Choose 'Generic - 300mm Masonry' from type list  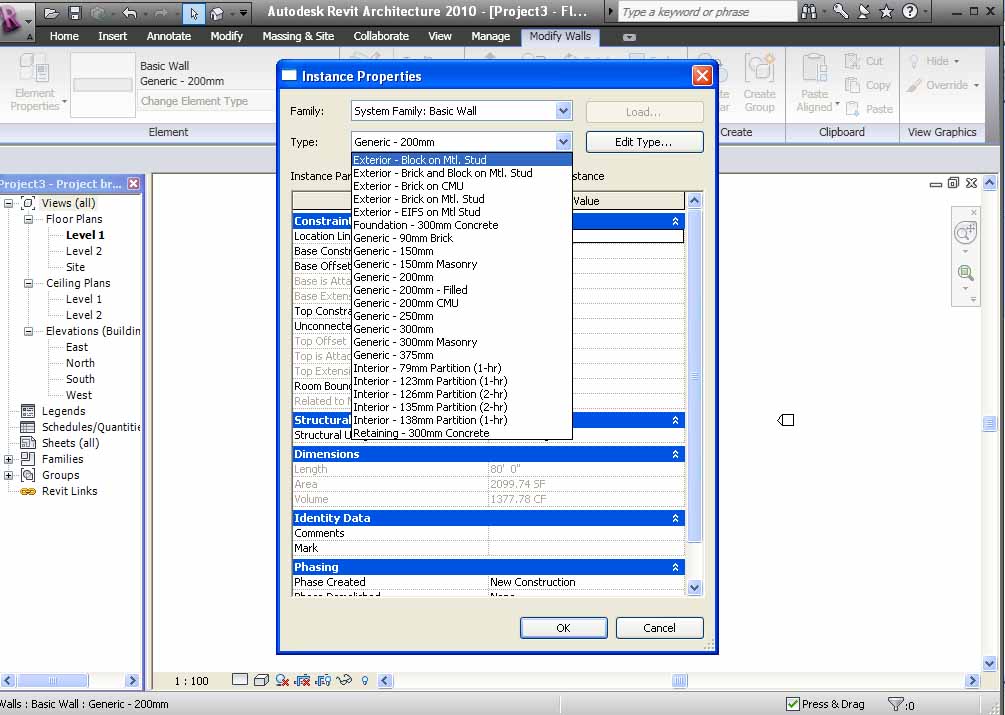click(x=415, y=342)
